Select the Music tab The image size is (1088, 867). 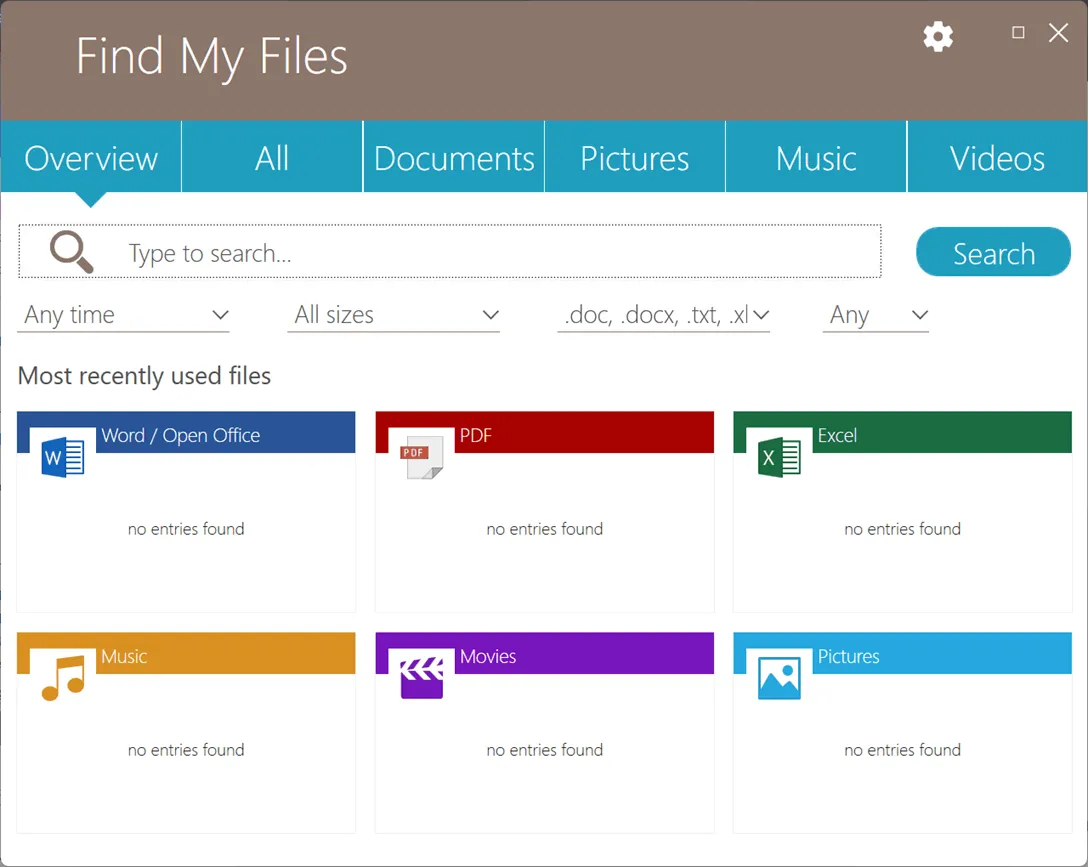click(816, 157)
